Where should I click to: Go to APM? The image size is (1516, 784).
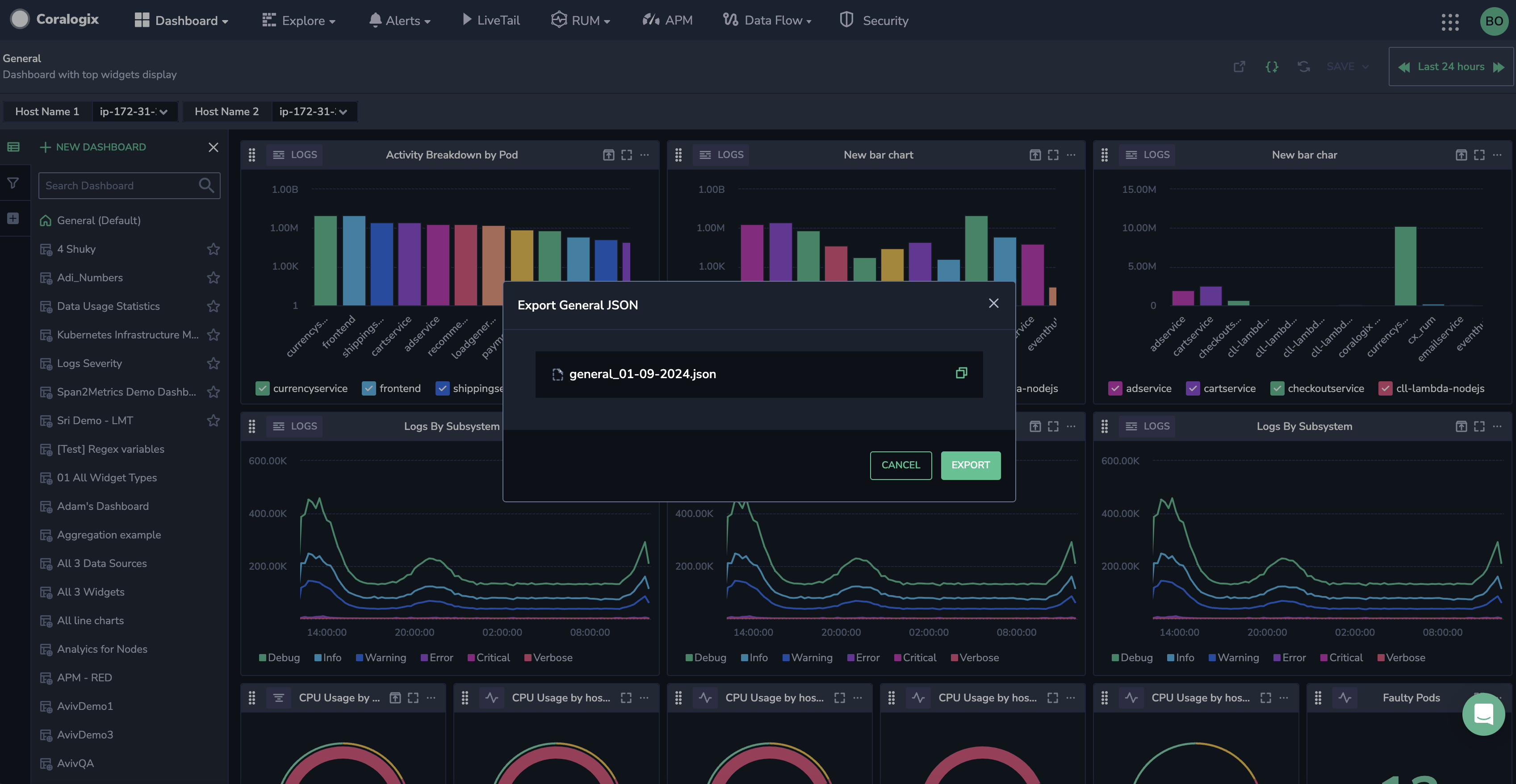tap(667, 21)
